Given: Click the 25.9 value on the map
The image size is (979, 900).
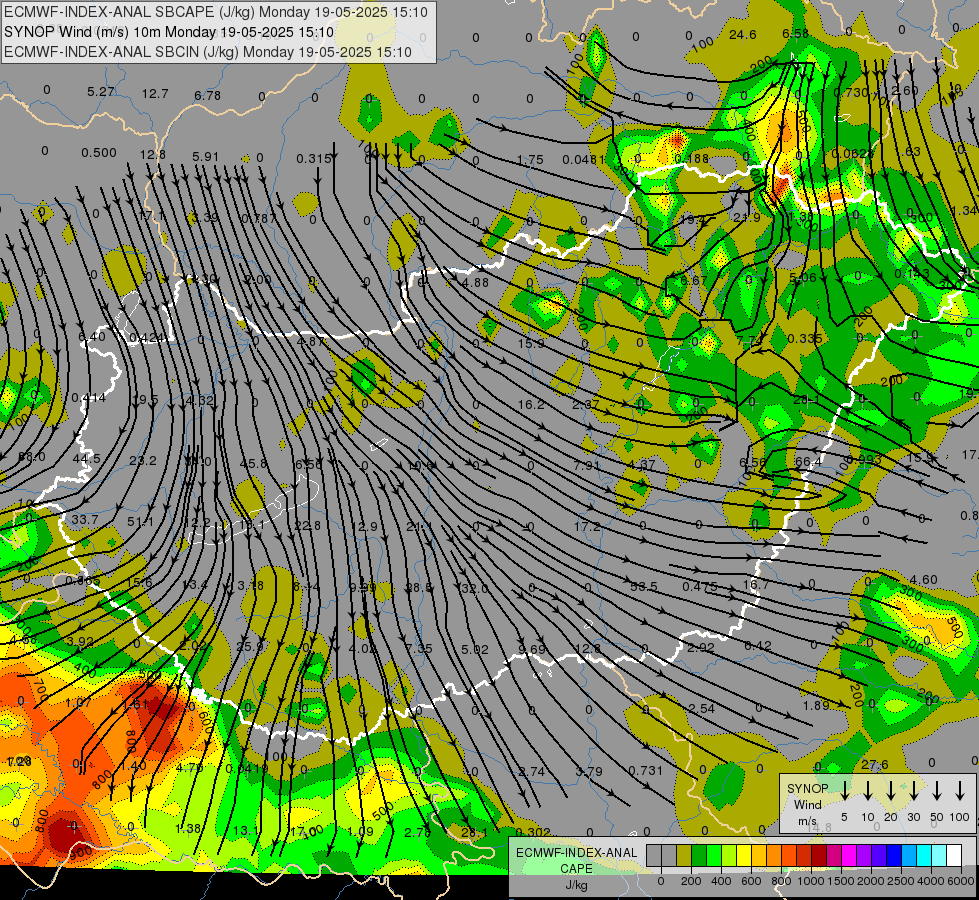Looking at the screenshot, I should coord(250,646).
